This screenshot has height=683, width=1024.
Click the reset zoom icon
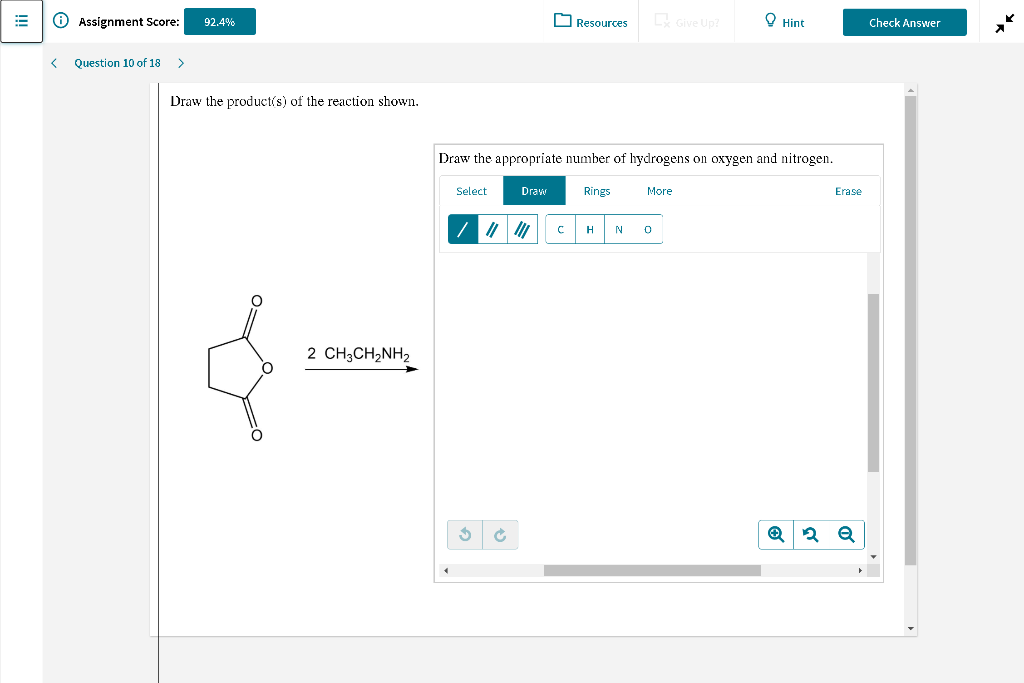coord(810,534)
